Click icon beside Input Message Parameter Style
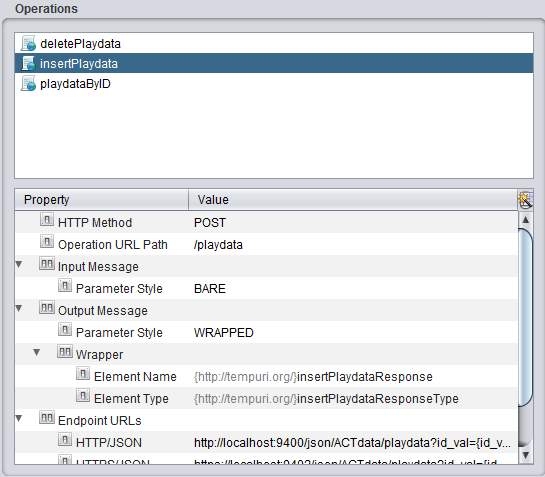 click(65, 286)
